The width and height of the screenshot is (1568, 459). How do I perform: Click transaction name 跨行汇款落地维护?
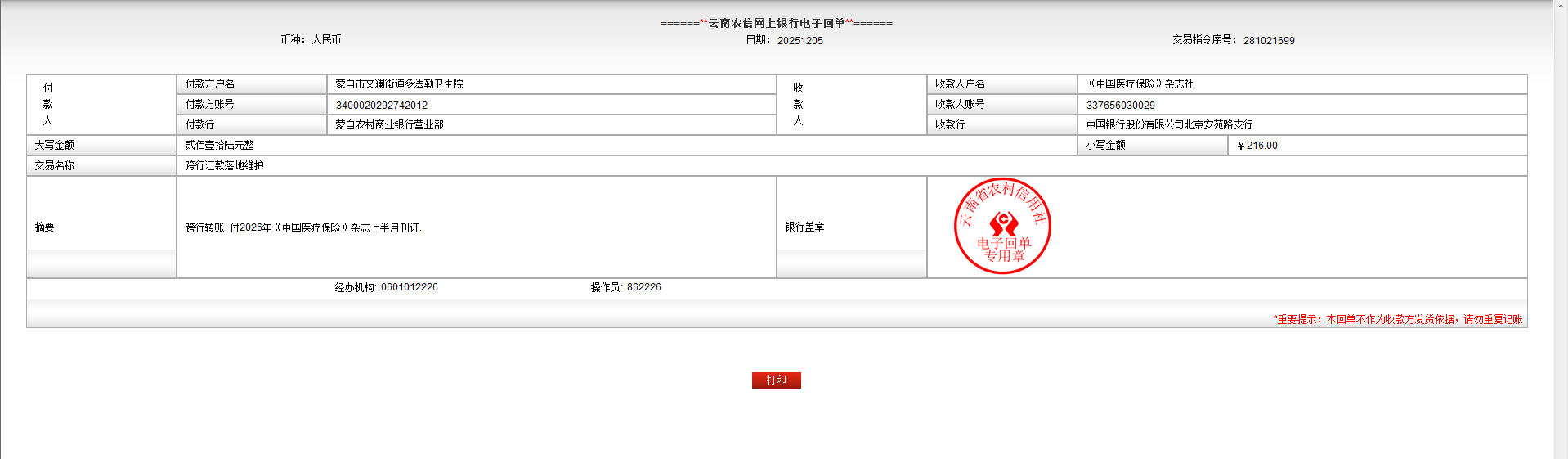tap(224, 166)
